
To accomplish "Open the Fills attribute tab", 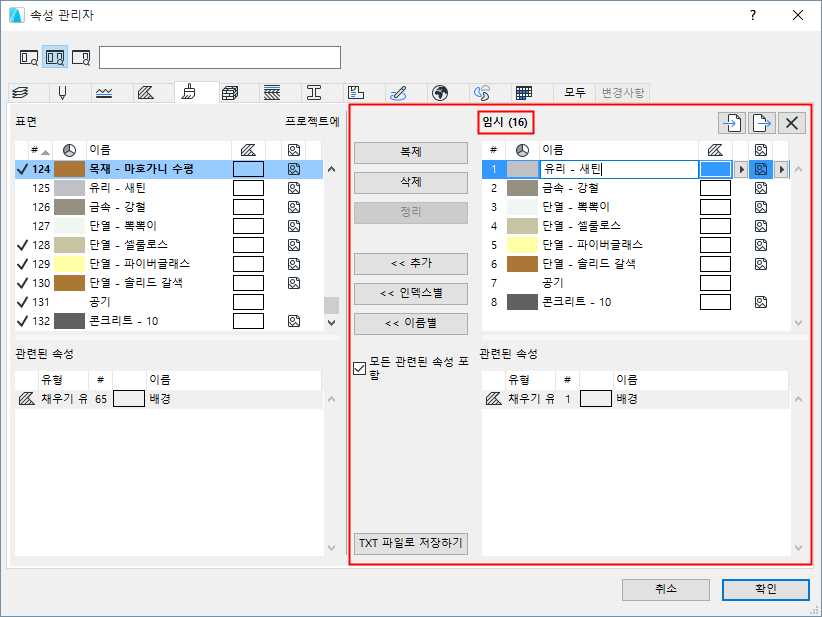I will [x=146, y=93].
